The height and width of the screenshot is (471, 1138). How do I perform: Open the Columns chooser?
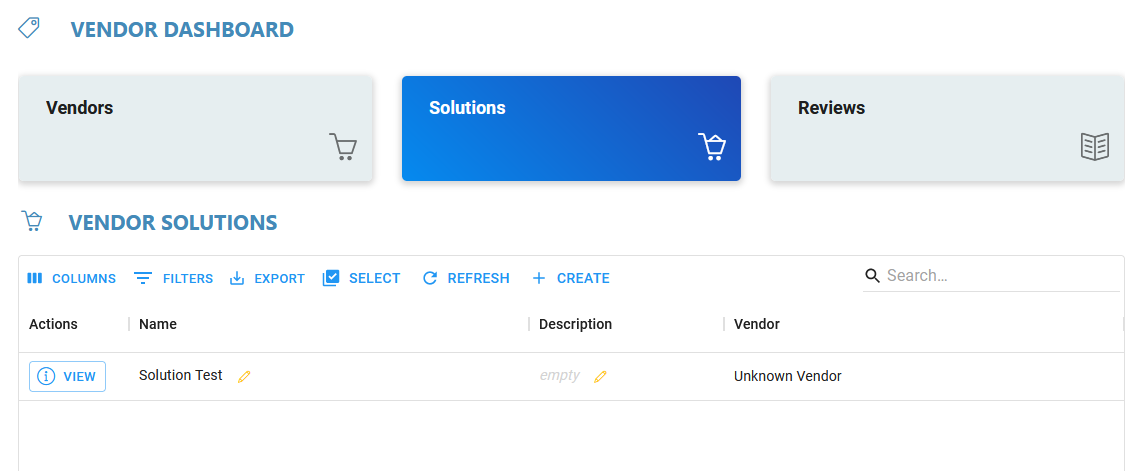[x=72, y=279]
